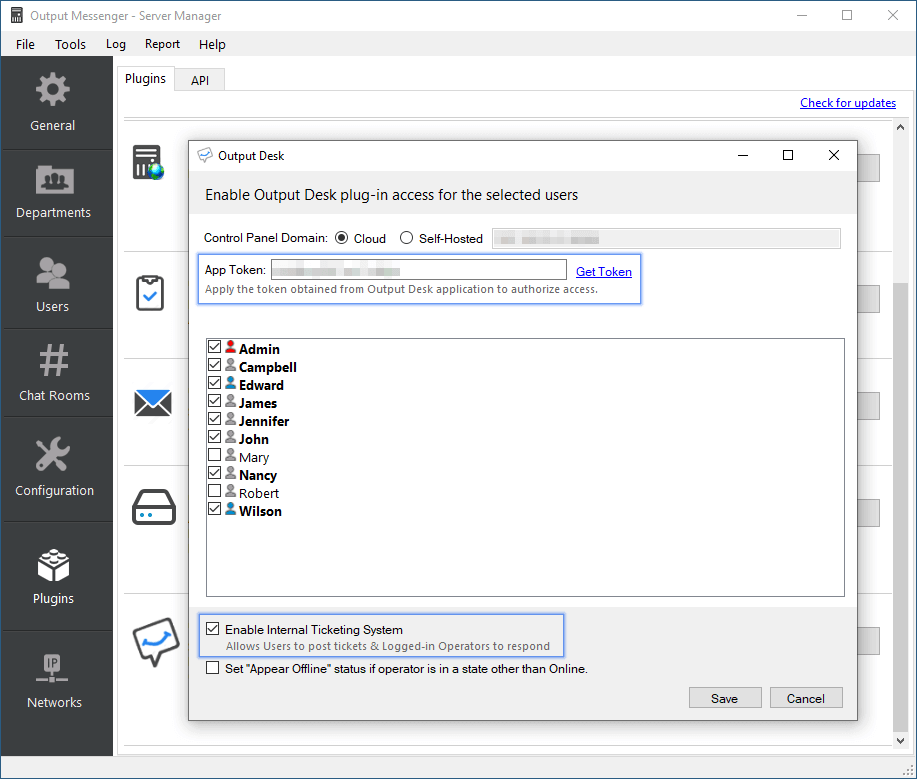
Task: Select the Edward user name
Action: pyautogui.click(x=261, y=385)
